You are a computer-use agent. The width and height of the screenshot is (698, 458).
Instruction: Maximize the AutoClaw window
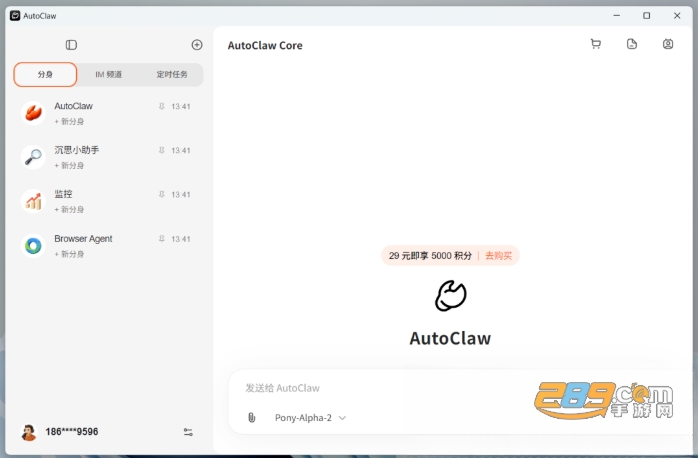pyautogui.click(x=646, y=16)
